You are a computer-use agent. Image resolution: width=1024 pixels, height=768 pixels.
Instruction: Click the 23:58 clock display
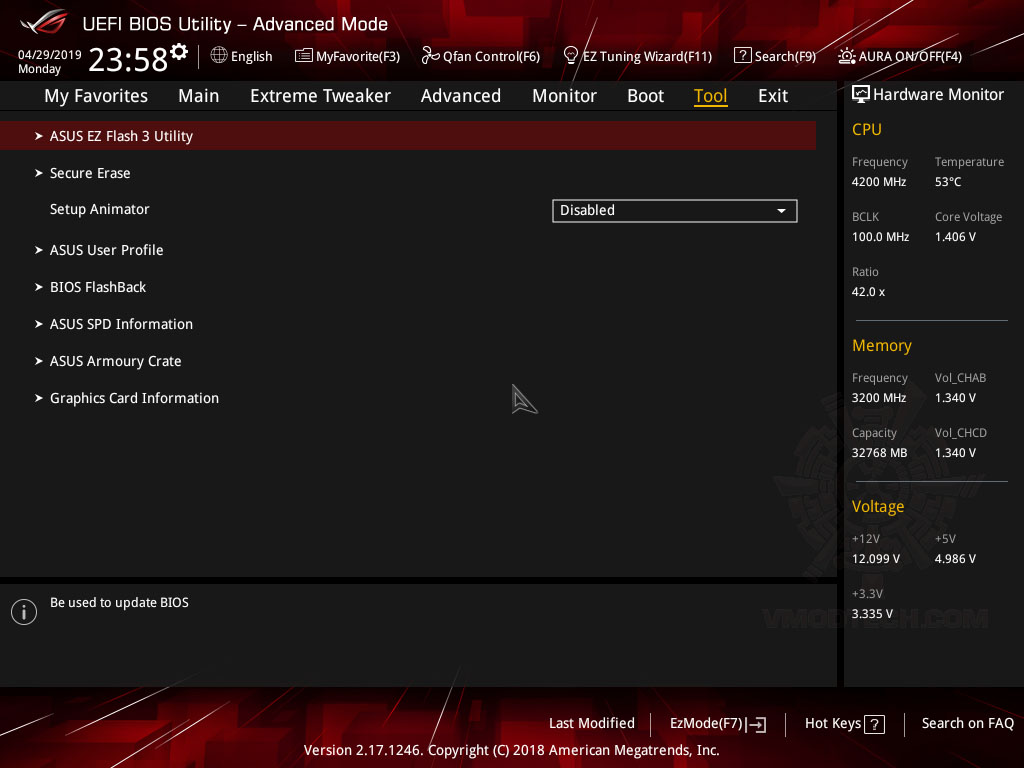pyautogui.click(x=128, y=60)
